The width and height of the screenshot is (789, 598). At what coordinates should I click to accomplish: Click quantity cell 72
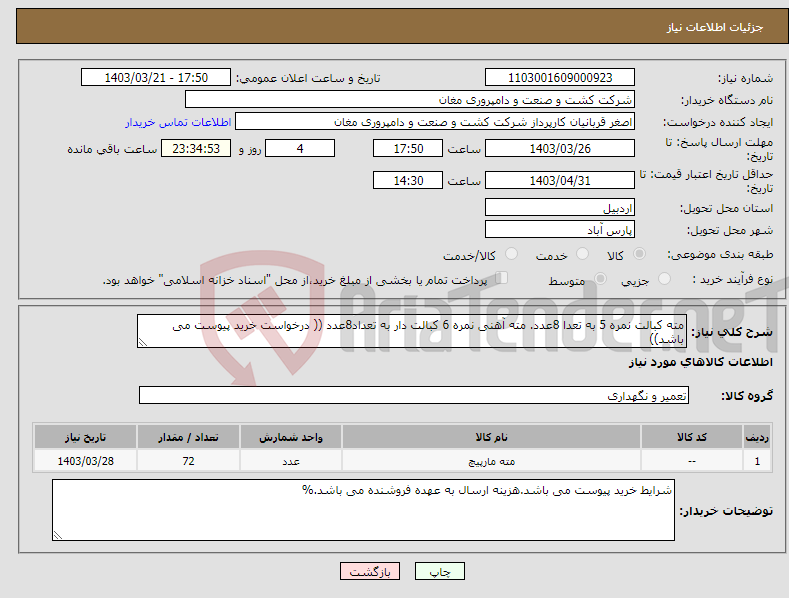coord(188,461)
